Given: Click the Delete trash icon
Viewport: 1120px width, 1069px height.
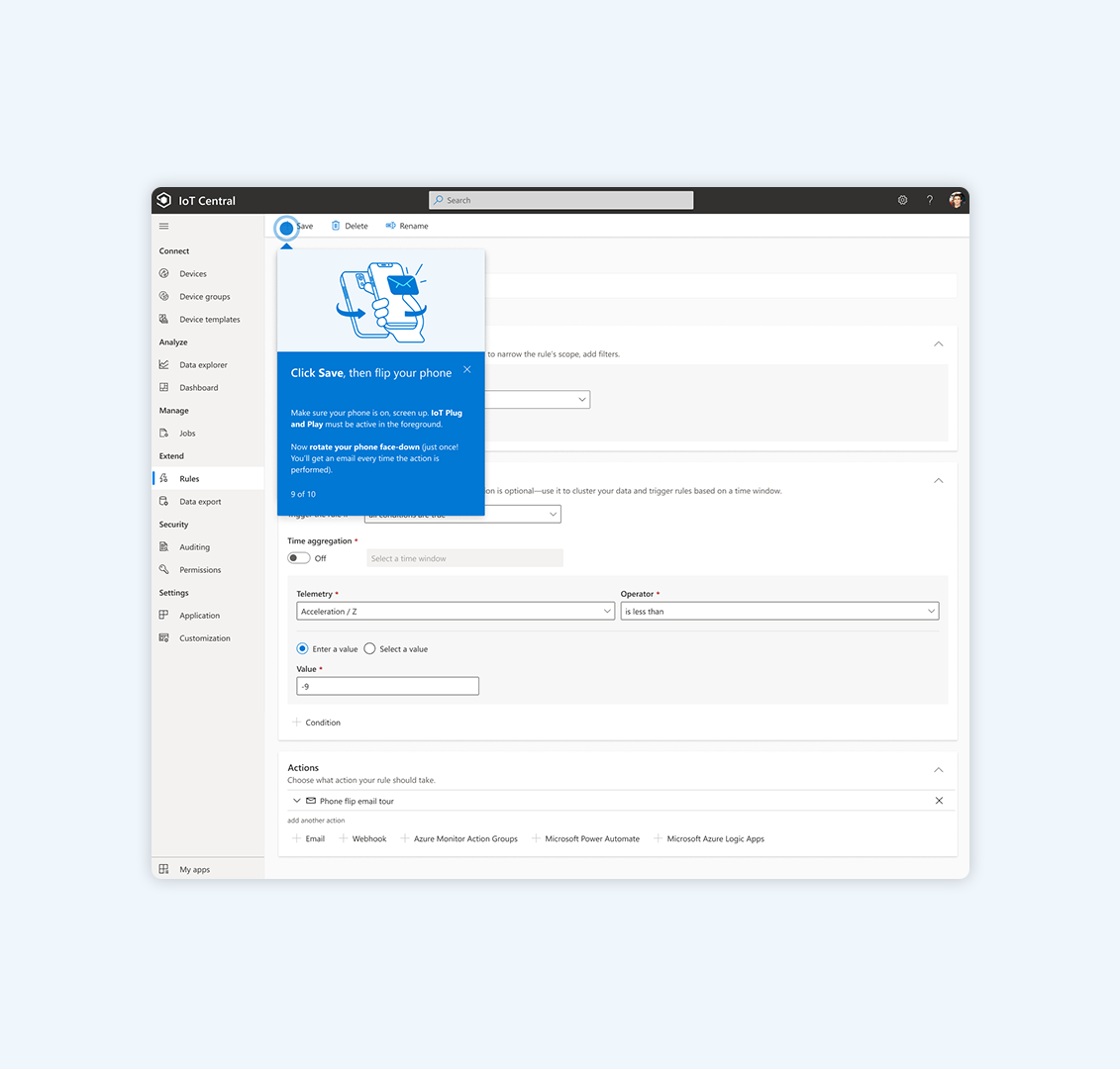Looking at the screenshot, I should click(336, 226).
